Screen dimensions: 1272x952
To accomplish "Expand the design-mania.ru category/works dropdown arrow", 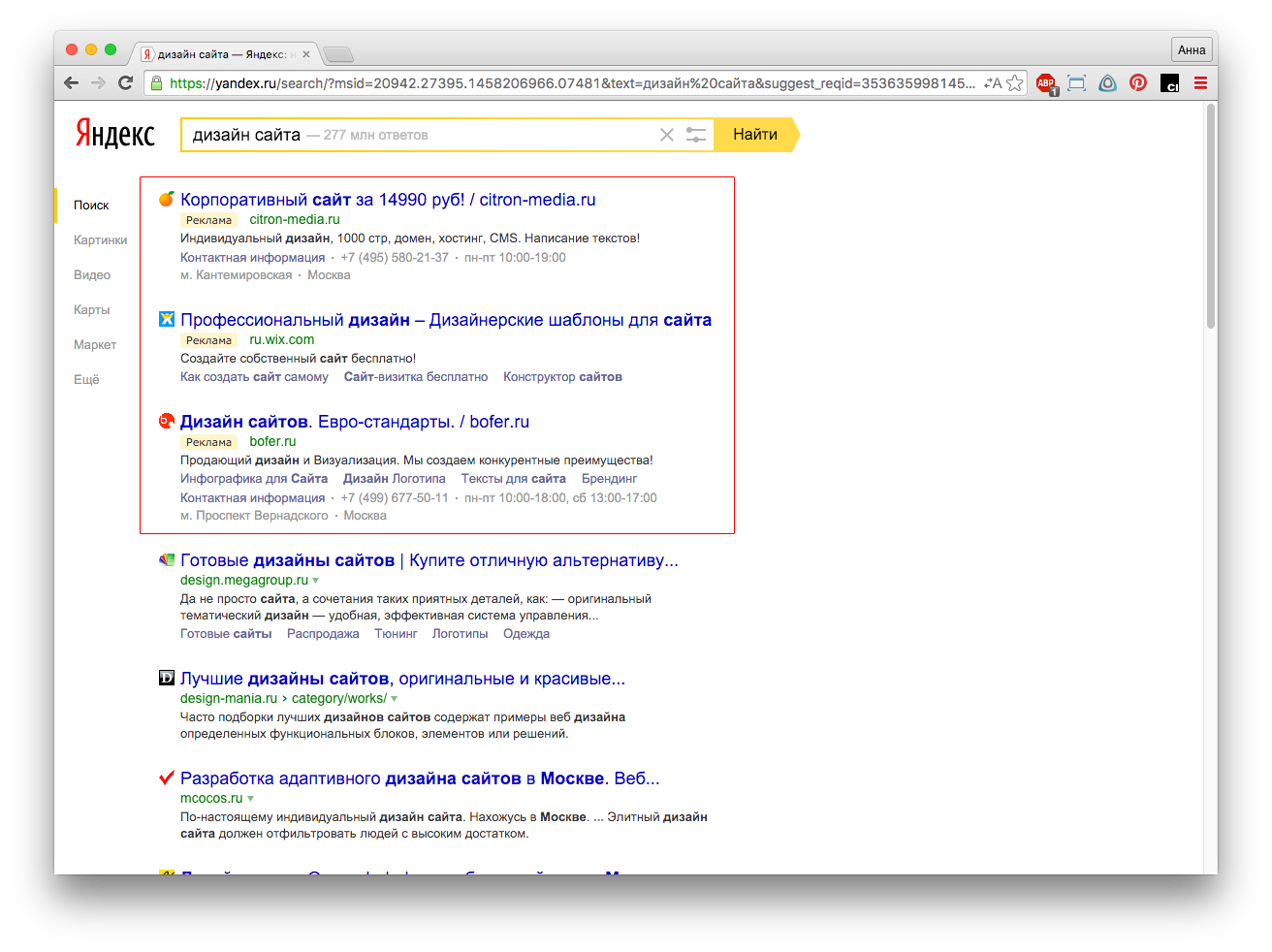I will tap(395, 699).
